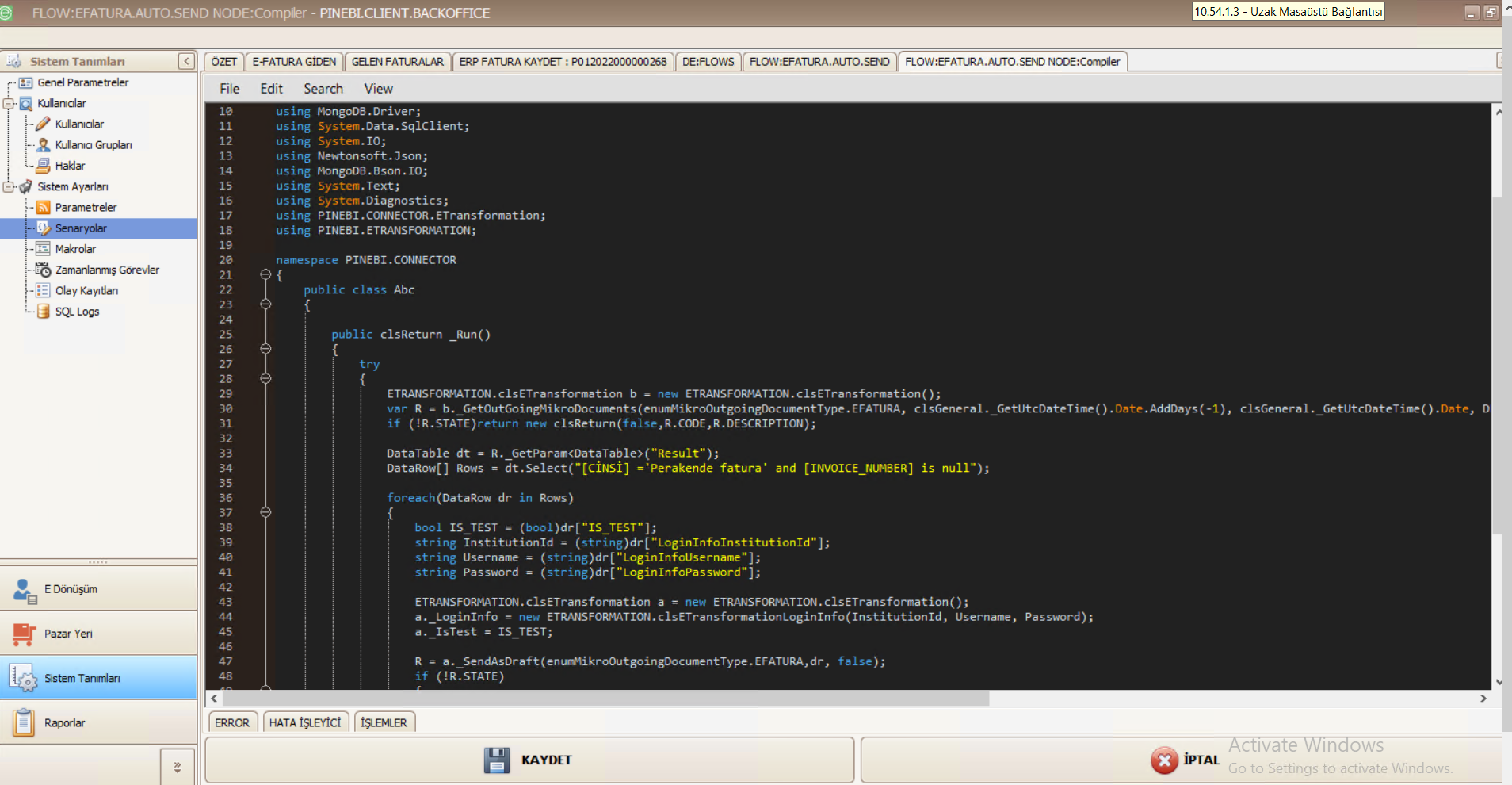
Task: Click the pencil icon beside child Kullanıcılar
Action: coord(43,124)
